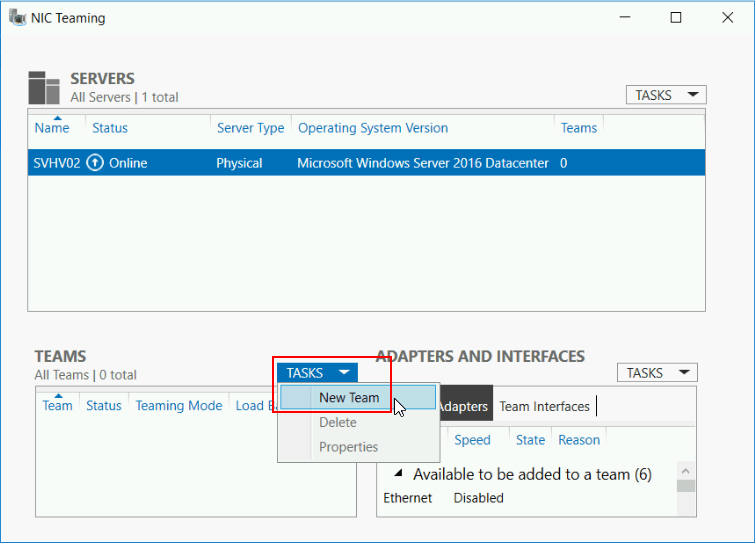Sort by Operating System Version column
The width and height of the screenshot is (755, 543).
pyautogui.click(x=373, y=128)
